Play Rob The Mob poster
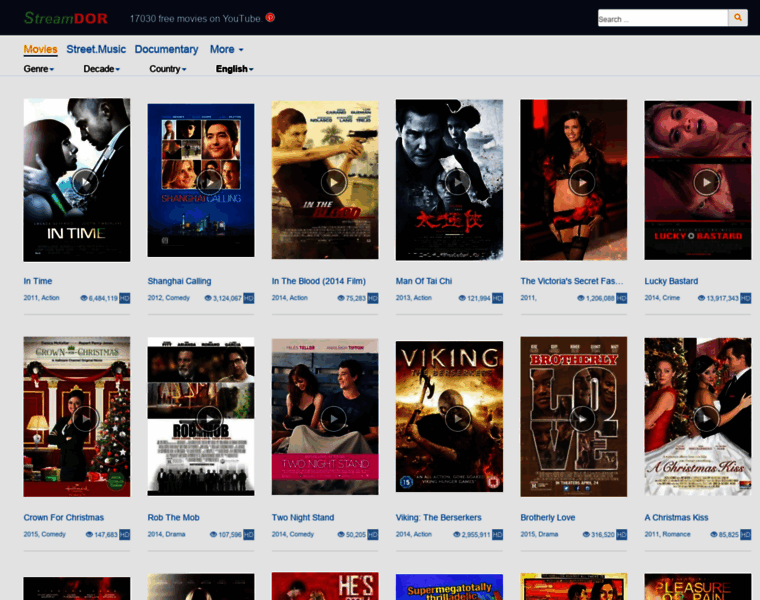The width and height of the screenshot is (760, 600). (x=201, y=417)
